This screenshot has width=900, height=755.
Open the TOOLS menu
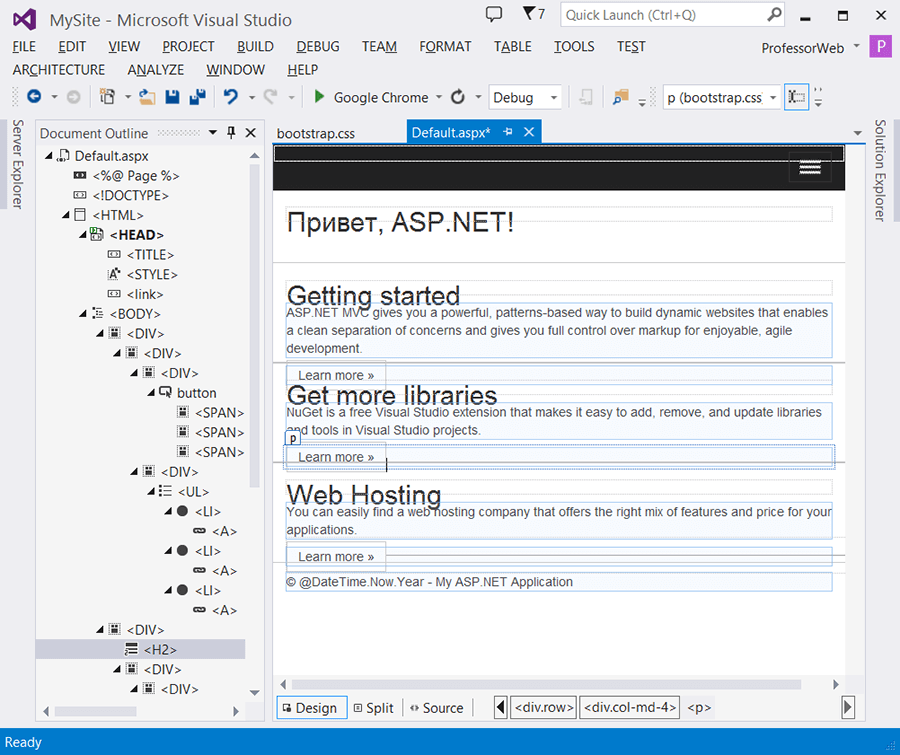point(574,47)
